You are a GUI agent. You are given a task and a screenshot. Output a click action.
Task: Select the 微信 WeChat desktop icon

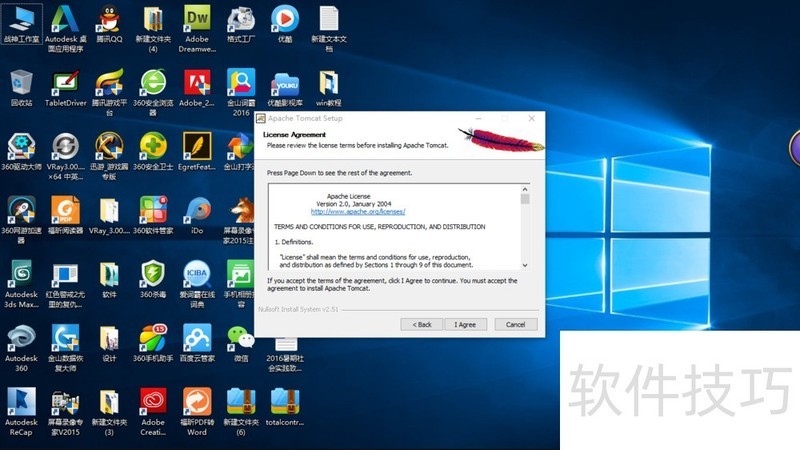[241, 343]
